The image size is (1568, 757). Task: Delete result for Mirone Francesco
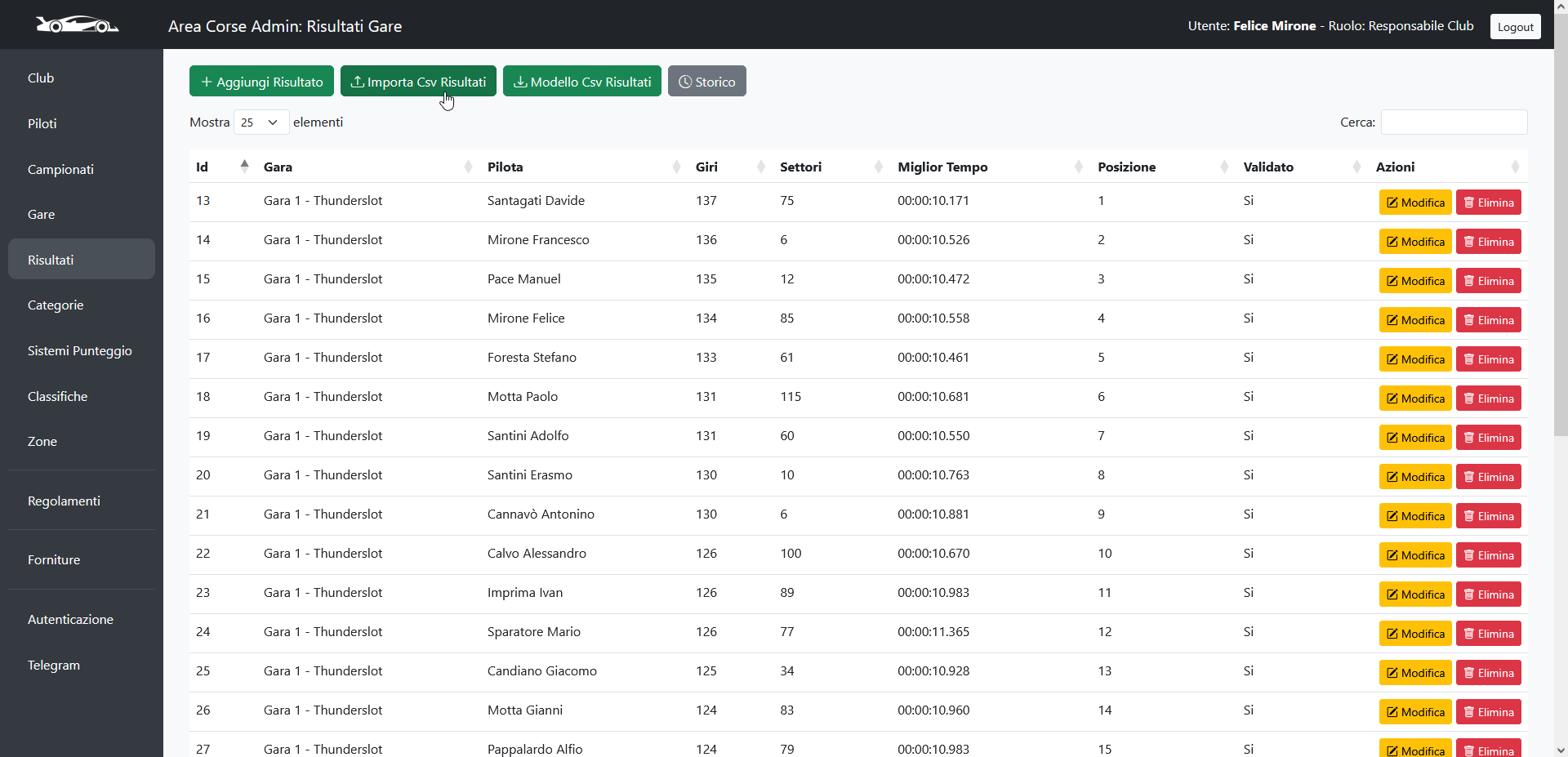tap(1488, 242)
